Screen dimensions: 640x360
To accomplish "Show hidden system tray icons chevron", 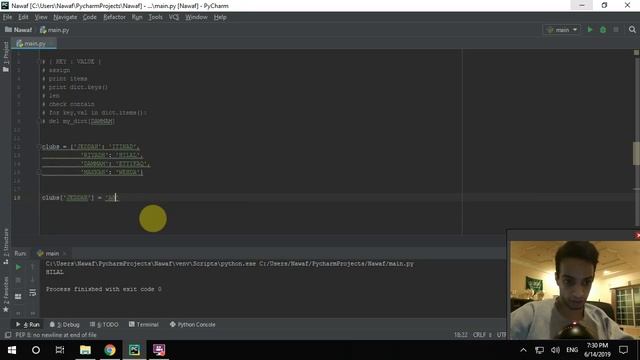I will coord(523,350).
